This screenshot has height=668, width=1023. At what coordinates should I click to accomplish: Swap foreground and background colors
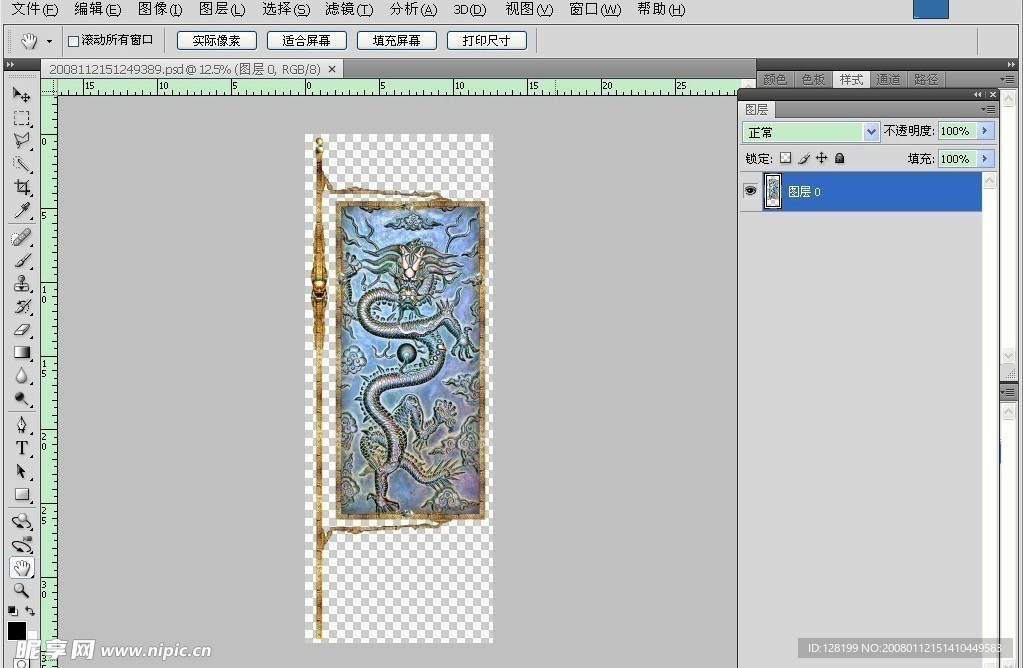coord(30,611)
